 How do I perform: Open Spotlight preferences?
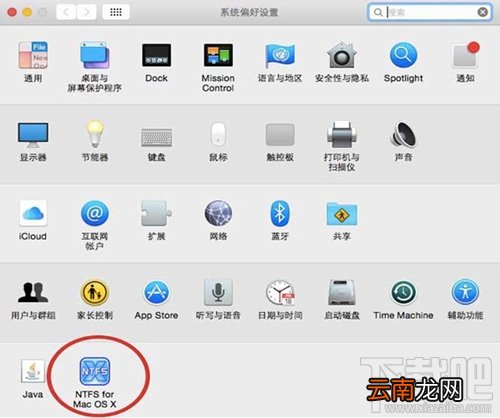click(403, 55)
